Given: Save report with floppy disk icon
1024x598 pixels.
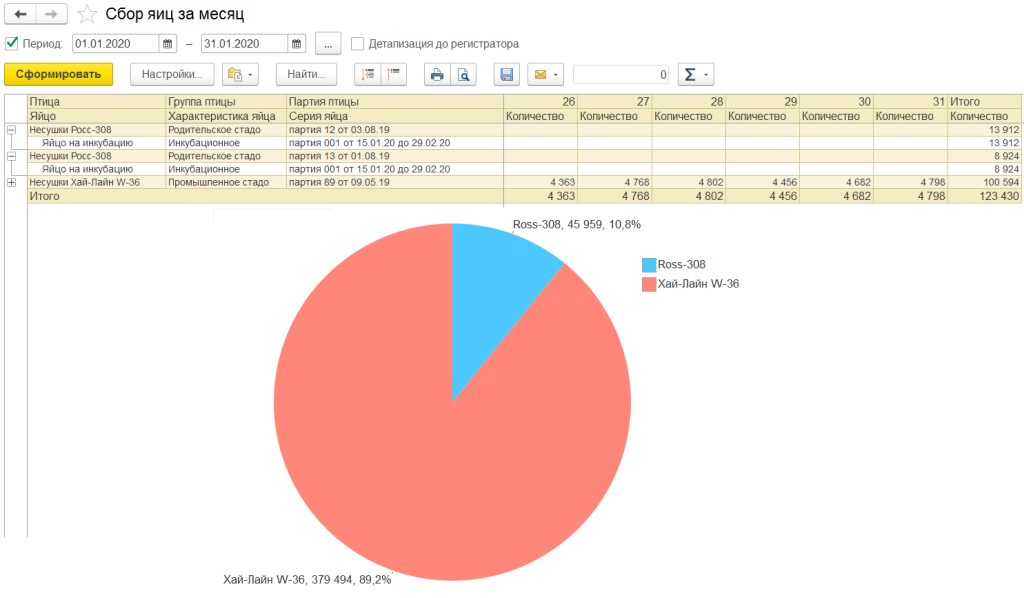Looking at the screenshot, I should (x=507, y=75).
